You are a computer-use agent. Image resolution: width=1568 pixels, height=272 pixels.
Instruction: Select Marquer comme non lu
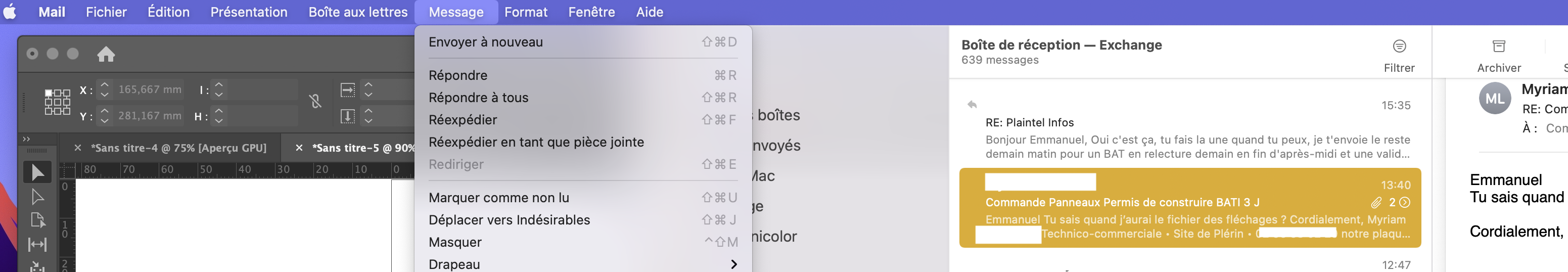click(498, 198)
